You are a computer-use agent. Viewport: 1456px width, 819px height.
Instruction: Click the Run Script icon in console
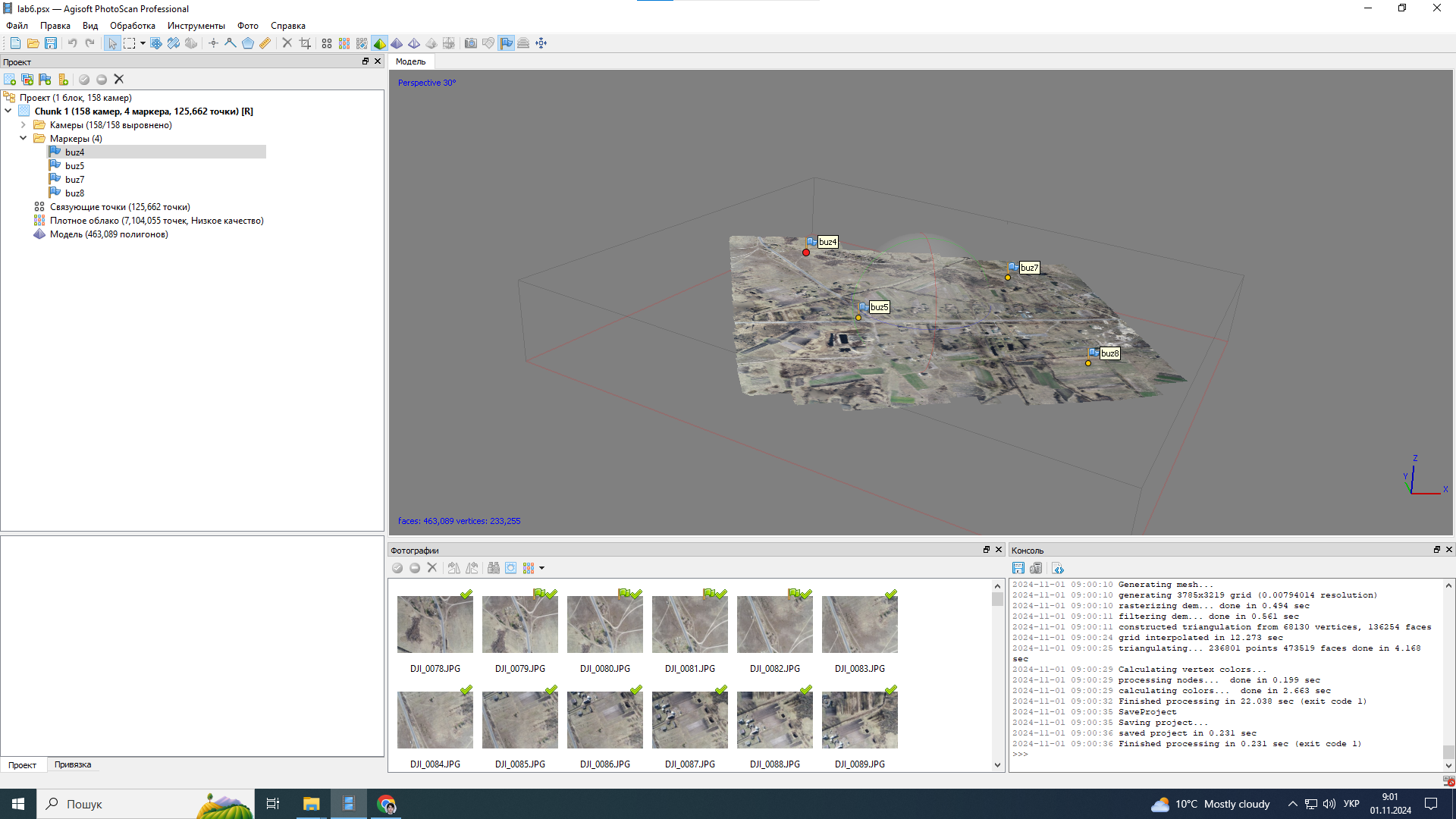click(x=1058, y=568)
